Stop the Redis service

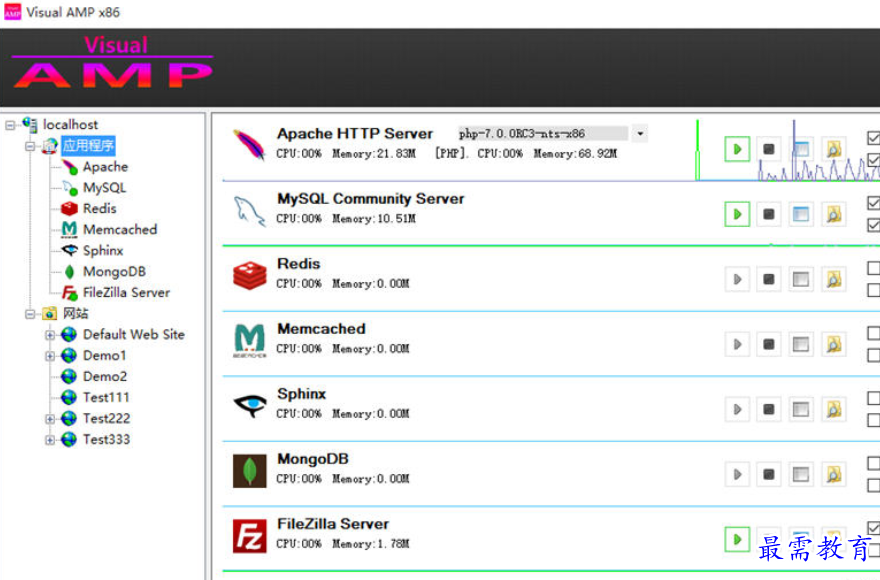coord(769,279)
